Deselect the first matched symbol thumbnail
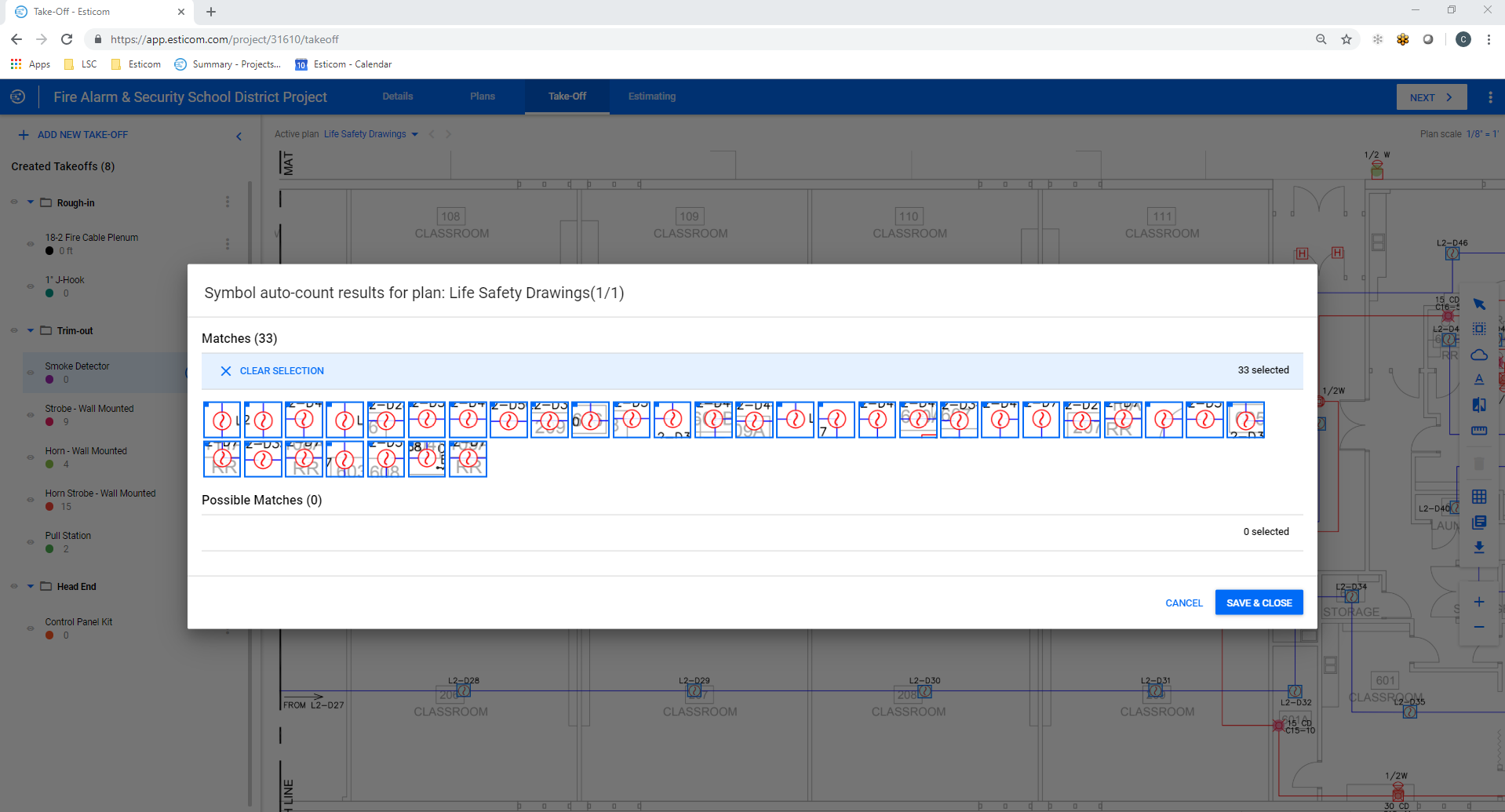Screen dimensions: 1505x812 tap(222, 420)
